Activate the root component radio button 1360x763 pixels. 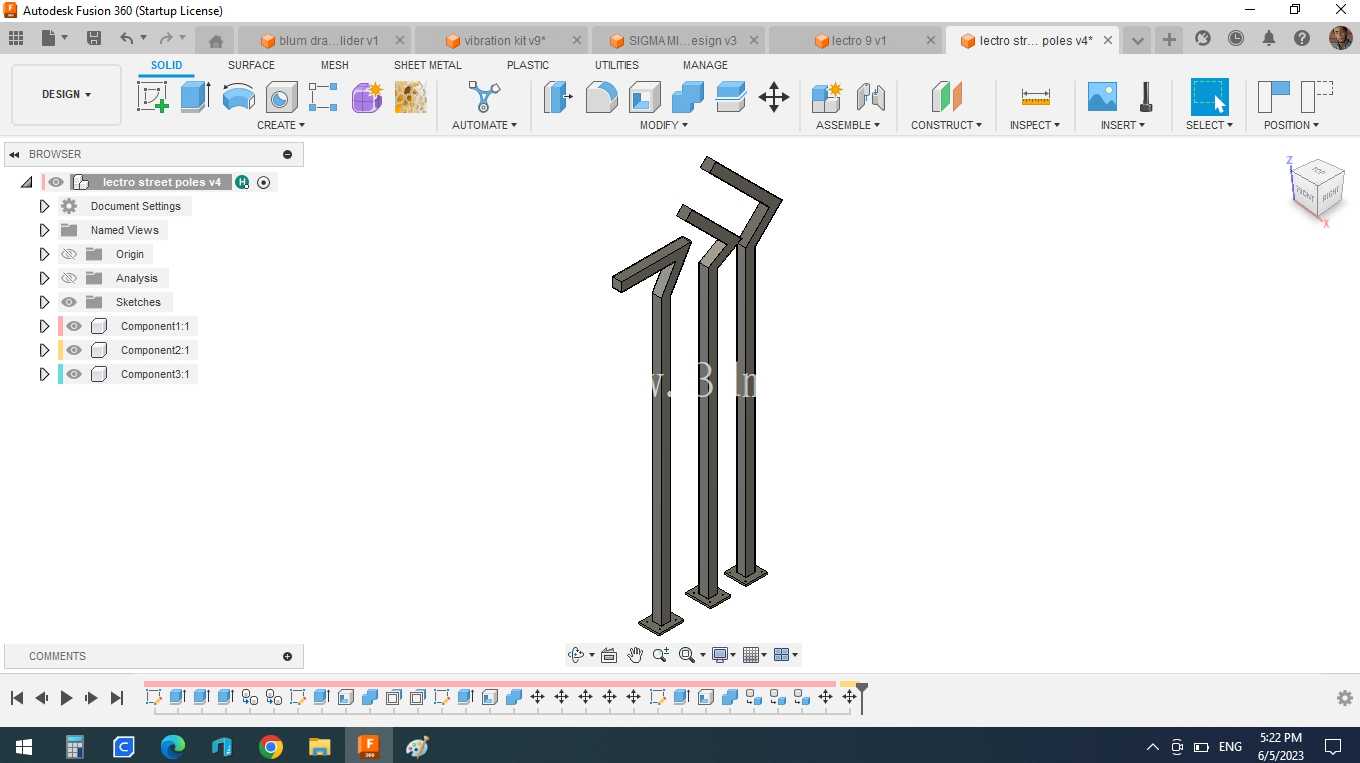pos(264,182)
